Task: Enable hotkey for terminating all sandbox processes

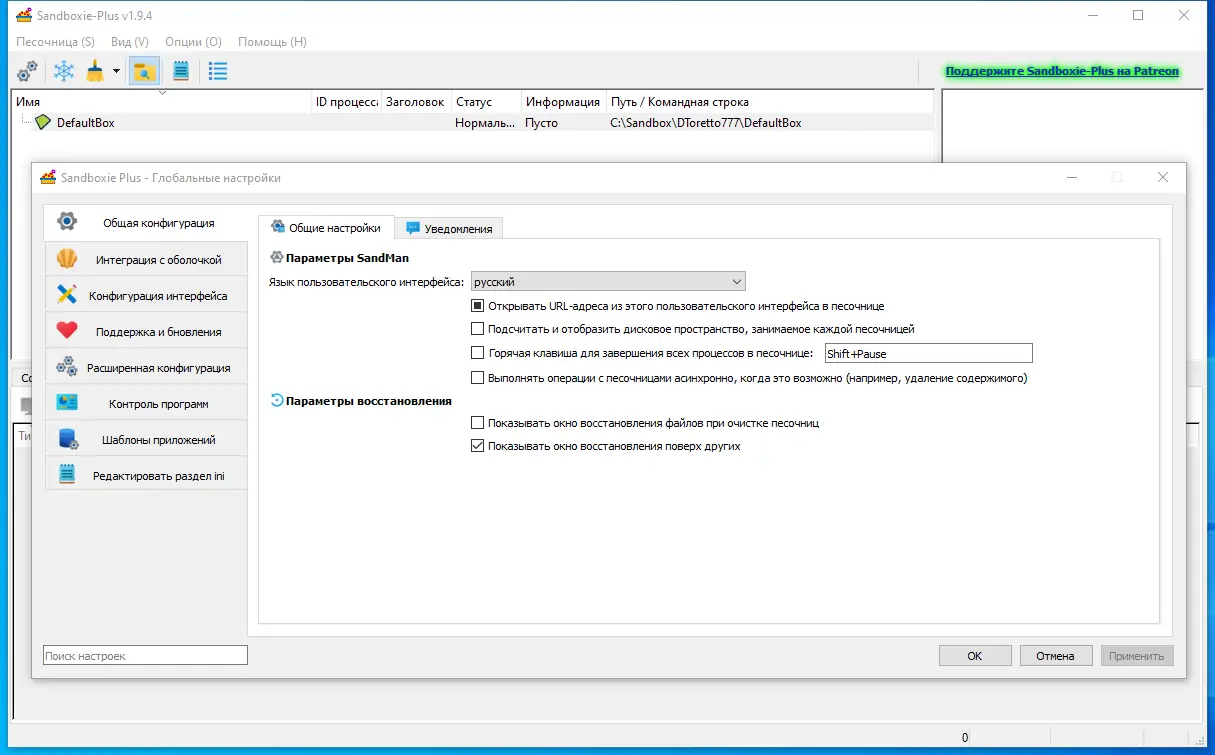Action: [477, 353]
